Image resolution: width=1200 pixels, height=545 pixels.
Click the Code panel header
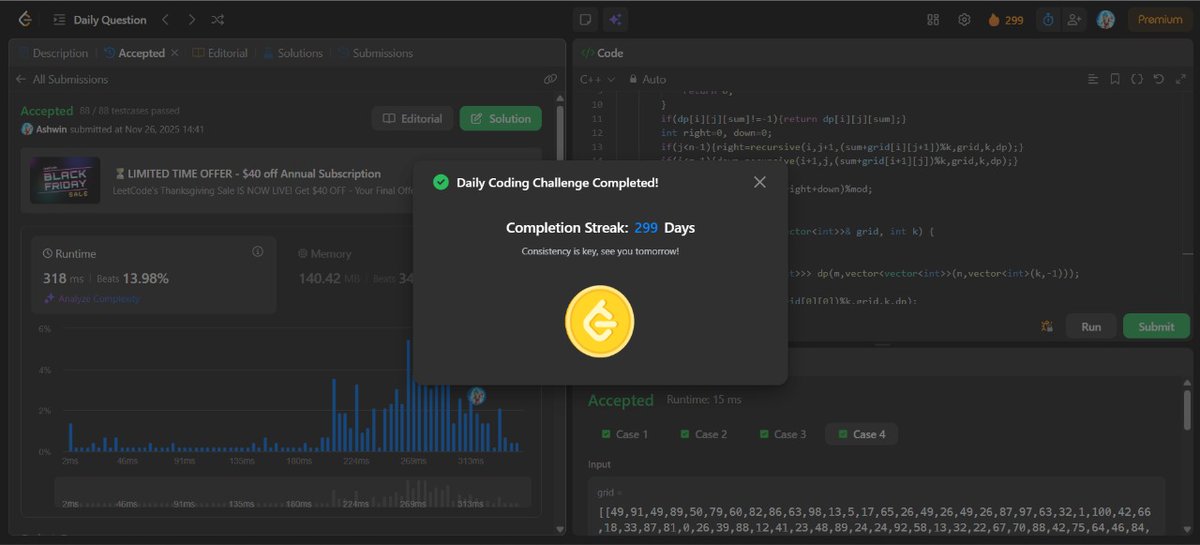[602, 53]
